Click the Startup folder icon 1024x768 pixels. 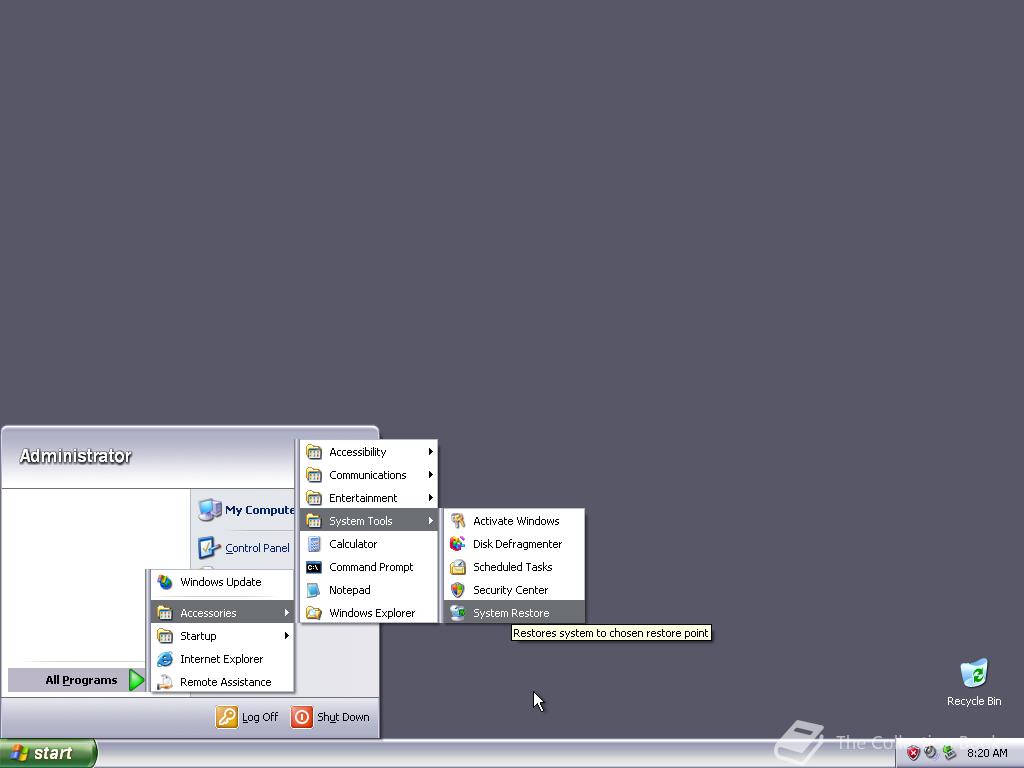tap(165, 635)
